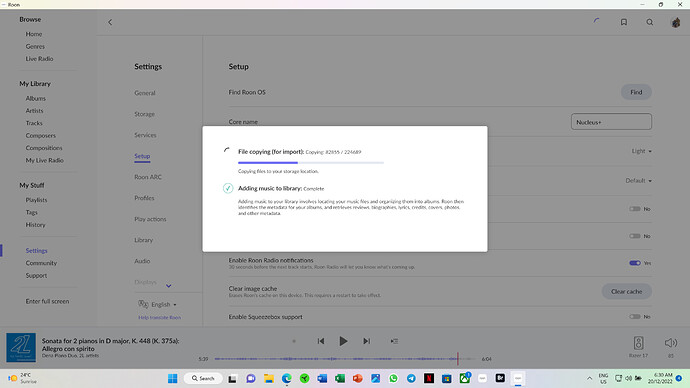Viewport: 690px width, 388px height.
Task: Open Playlists in My Stuff
Action: [36, 200]
